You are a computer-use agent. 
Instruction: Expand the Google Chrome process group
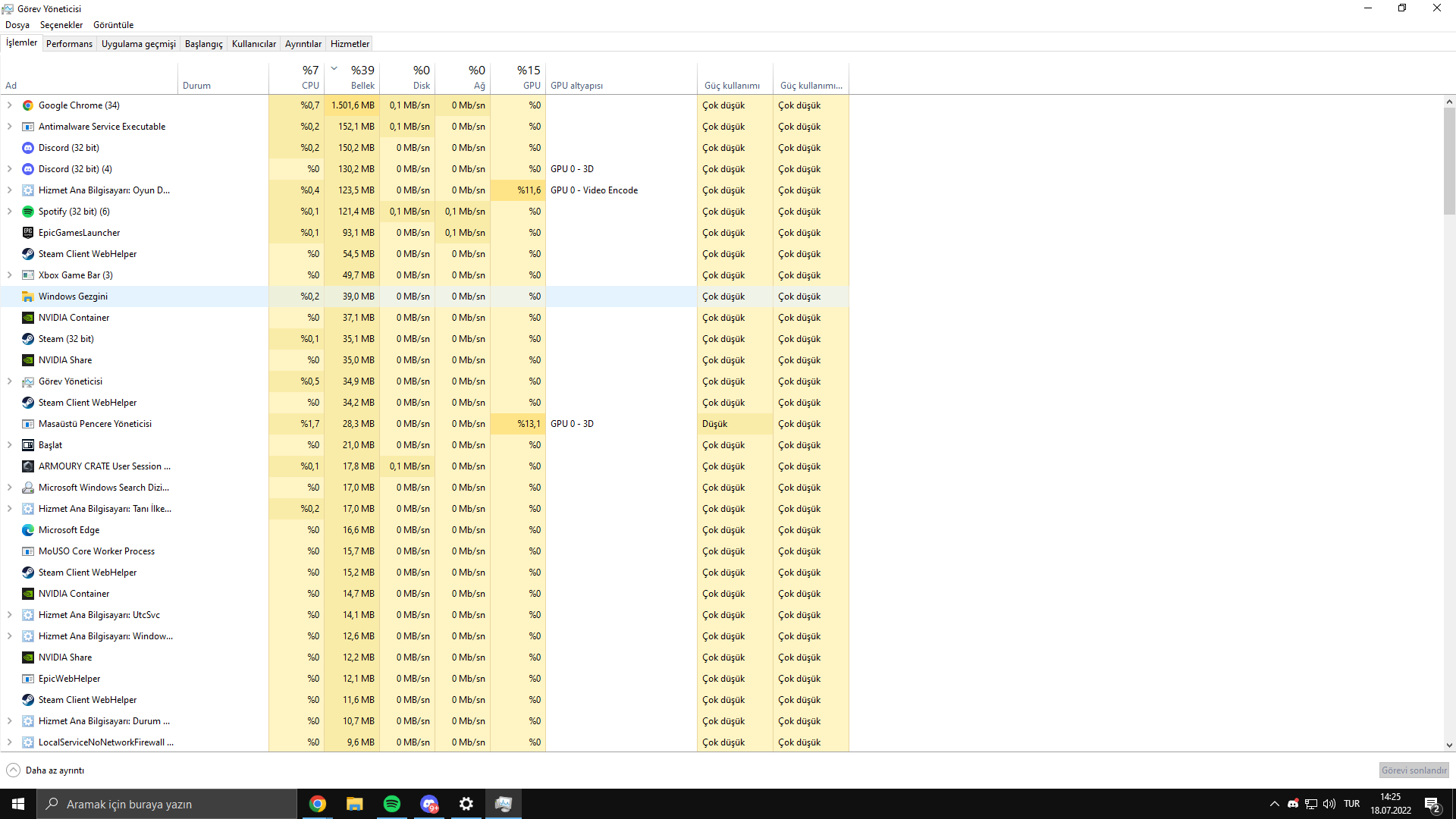point(10,105)
